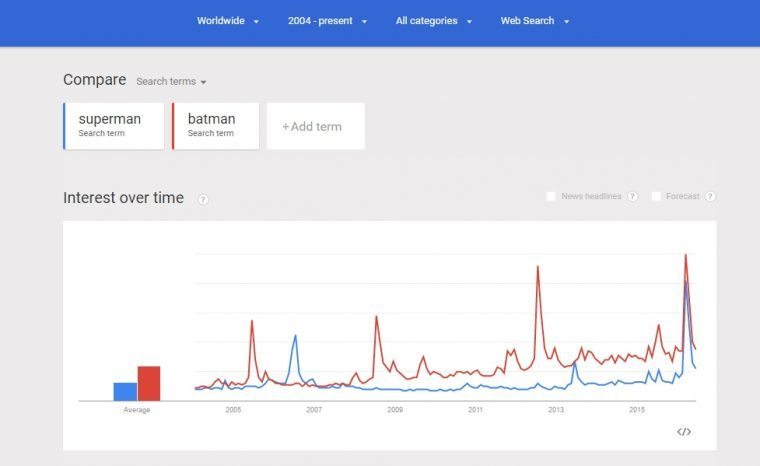Enable the Forecast checkbox

656,196
